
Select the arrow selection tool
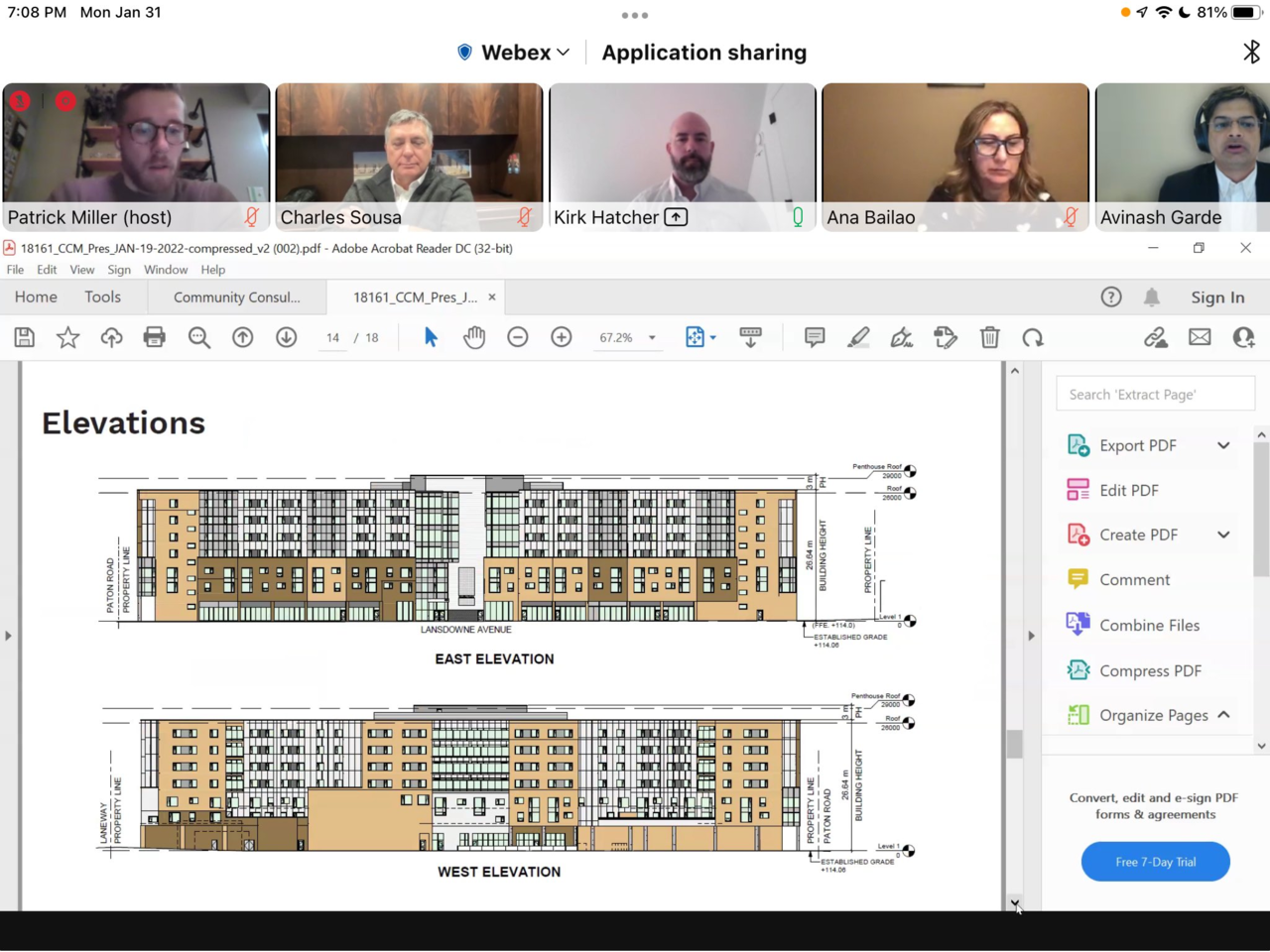[431, 338]
